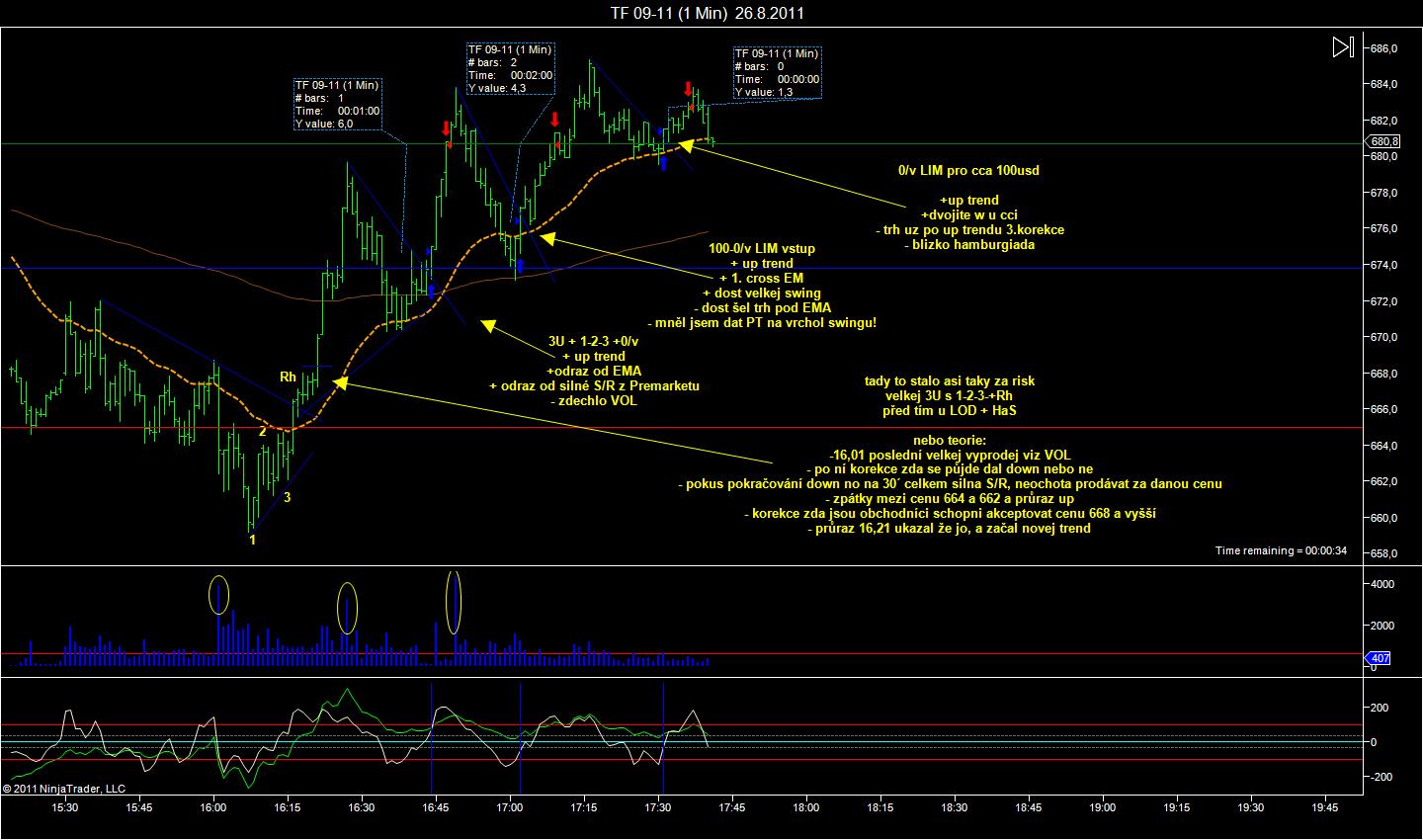Image resolution: width=1423 pixels, height=840 pixels.
Task: Click the 2000 label on volume axis
Action: 1381,626
